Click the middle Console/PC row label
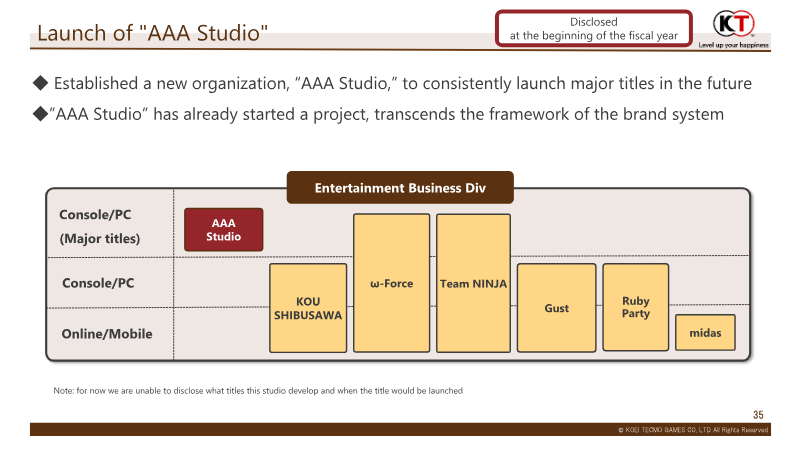This screenshot has width=800, height=449. coord(98,283)
